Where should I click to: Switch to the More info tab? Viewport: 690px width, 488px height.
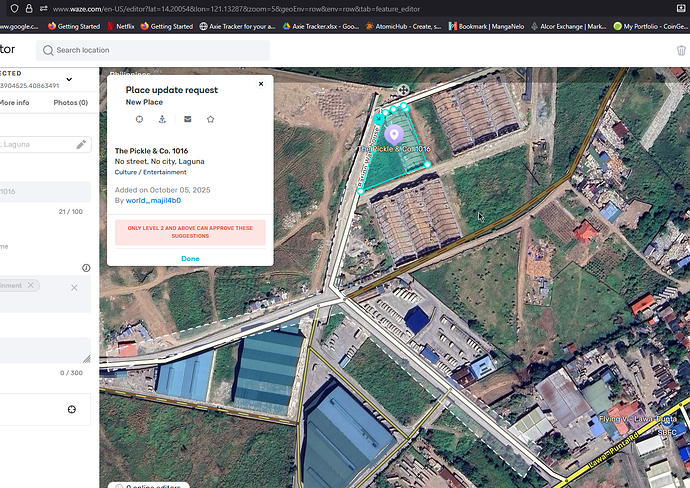(x=14, y=102)
